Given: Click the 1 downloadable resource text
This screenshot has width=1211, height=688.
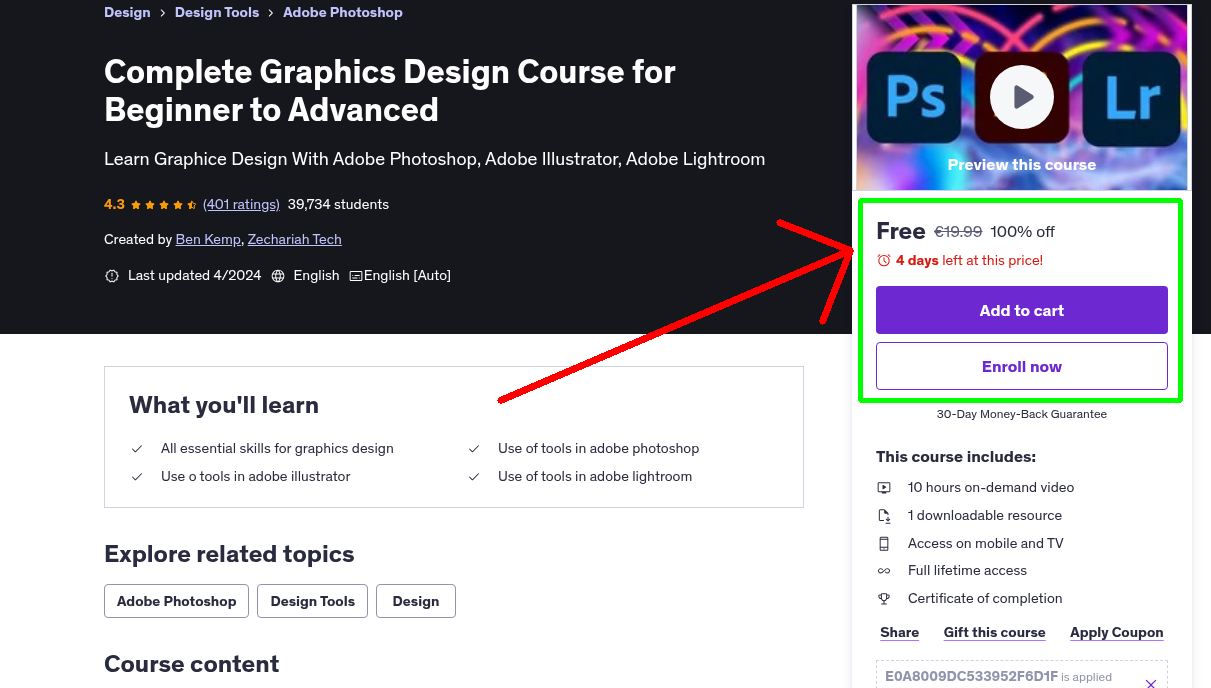Looking at the screenshot, I should click(x=985, y=516).
